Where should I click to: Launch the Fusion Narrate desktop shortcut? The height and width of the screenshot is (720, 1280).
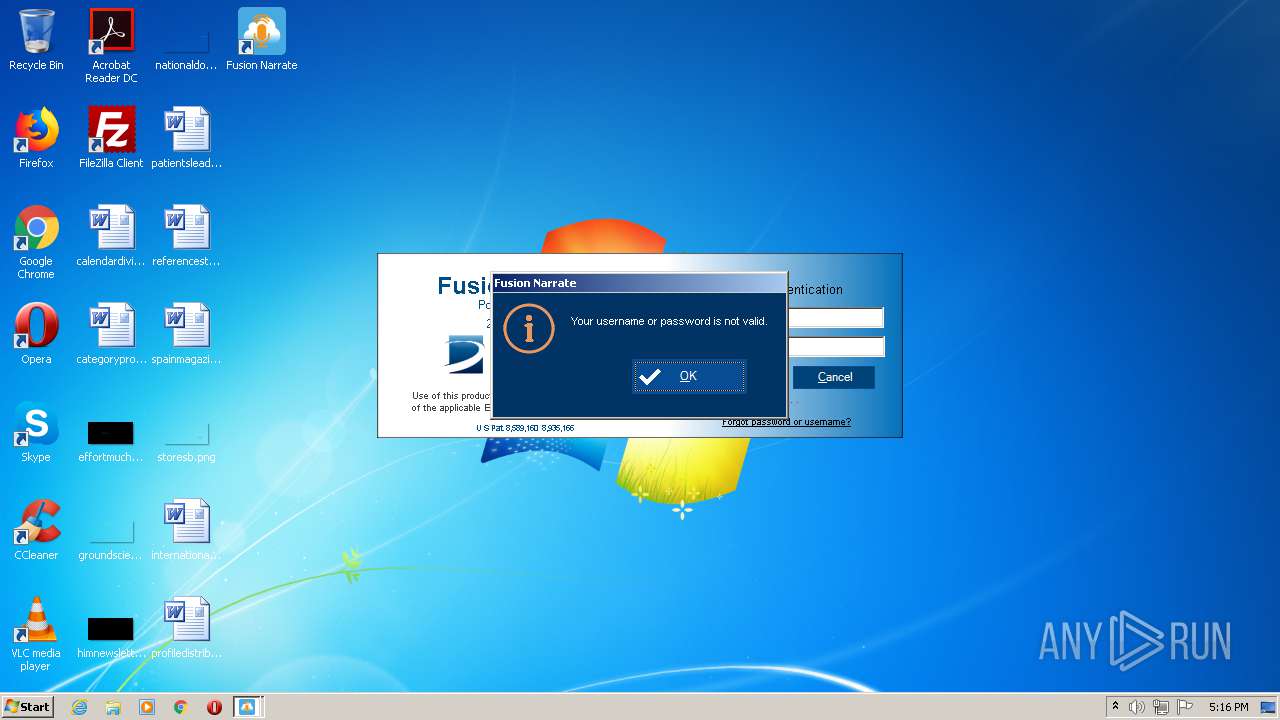pos(262,40)
